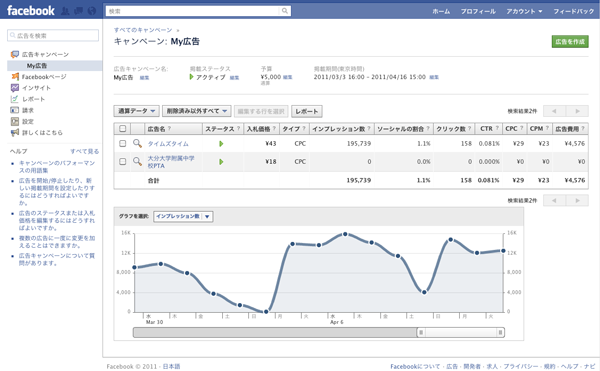Click すべて見る help link

85,151
